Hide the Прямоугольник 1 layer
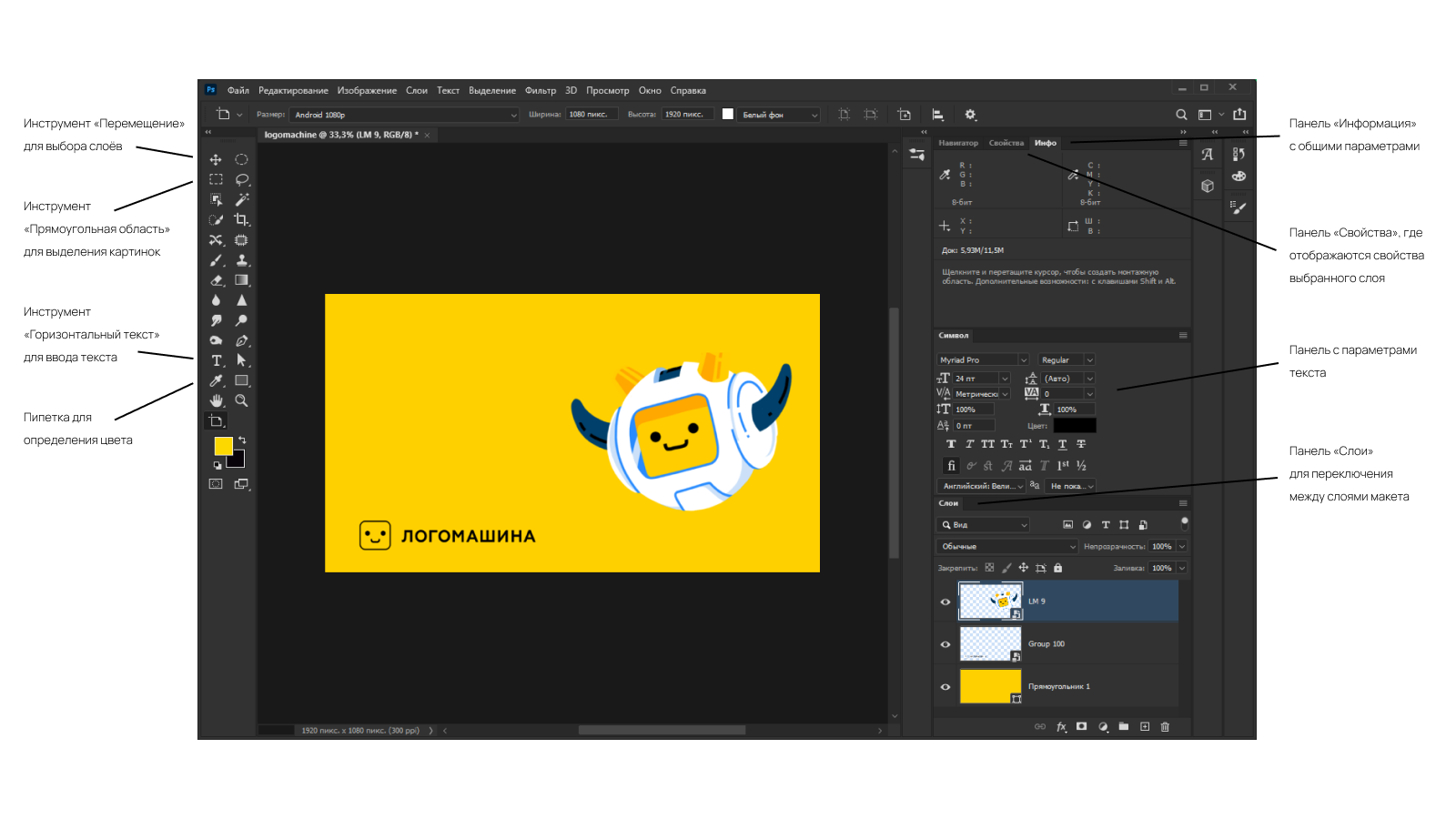This screenshot has height=819, width=1456. [x=945, y=687]
